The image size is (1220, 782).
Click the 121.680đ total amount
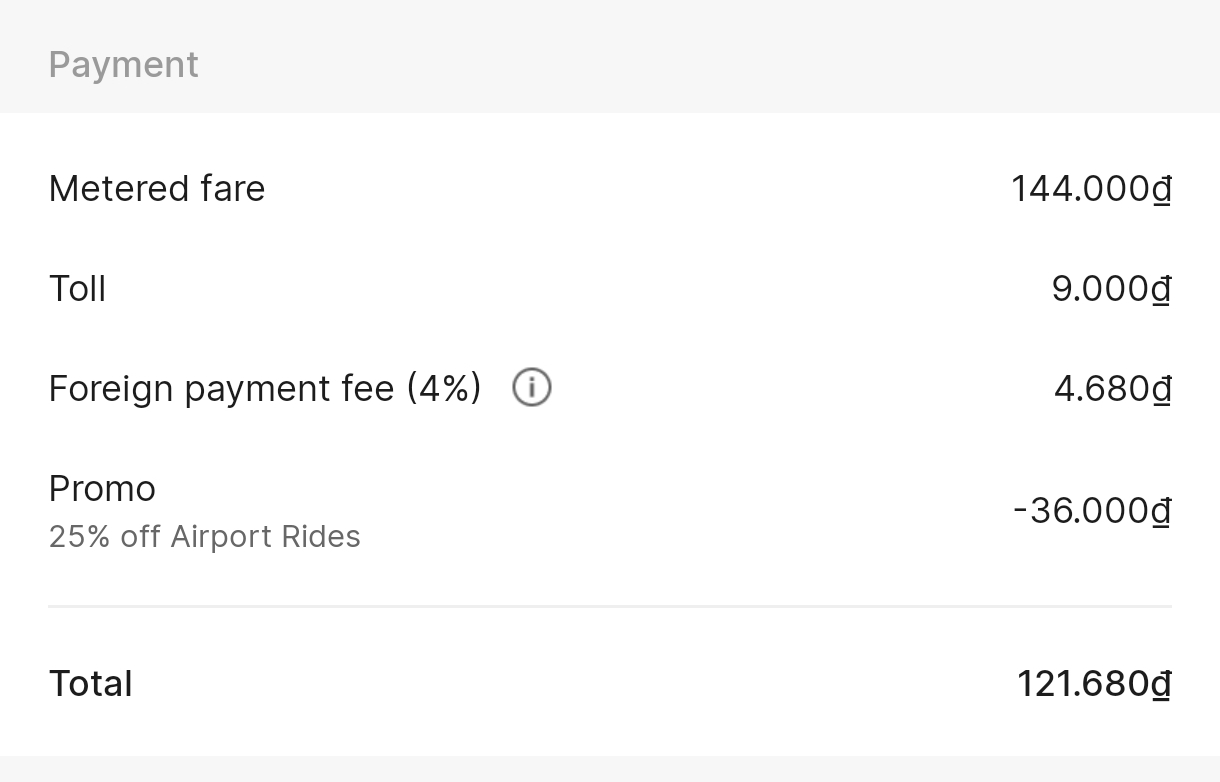coord(1093,684)
